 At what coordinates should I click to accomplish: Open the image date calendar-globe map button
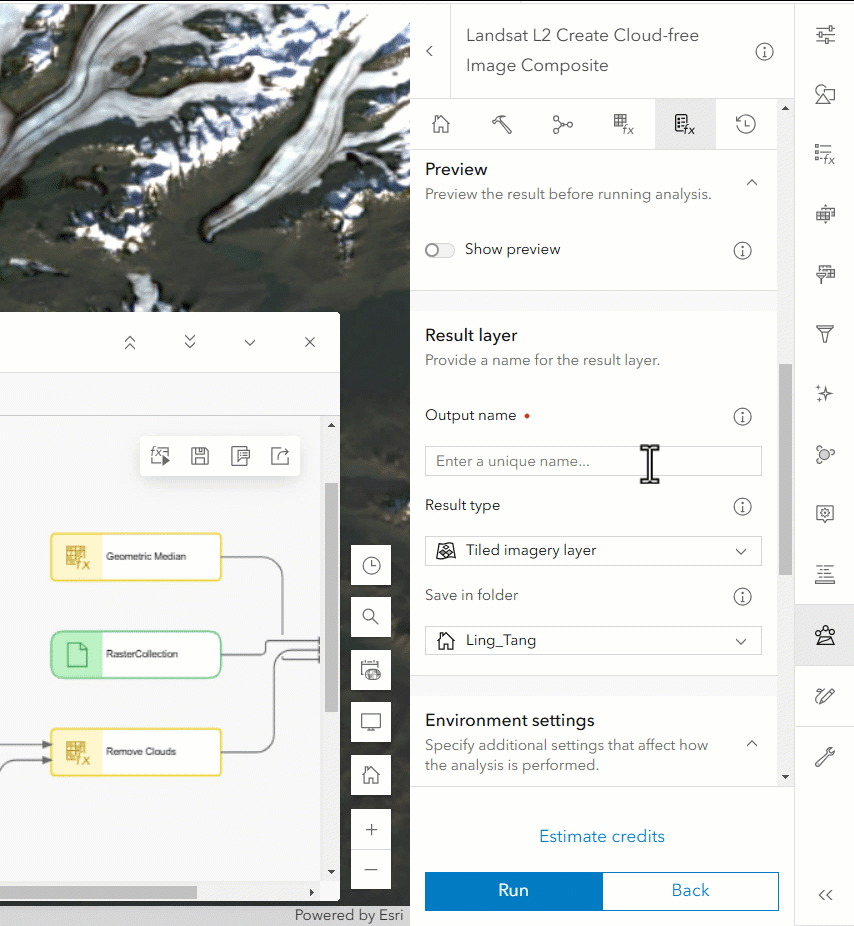pyautogui.click(x=371, y=670)
